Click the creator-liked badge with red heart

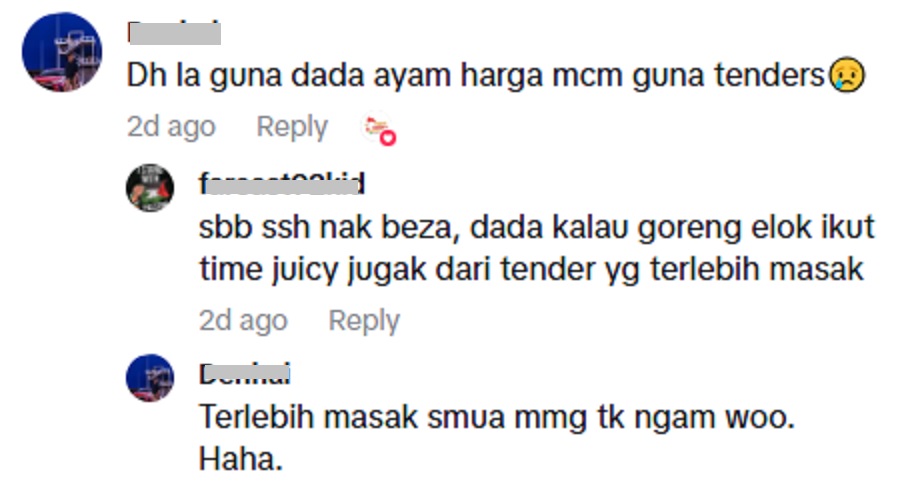[x=379, y=128]
